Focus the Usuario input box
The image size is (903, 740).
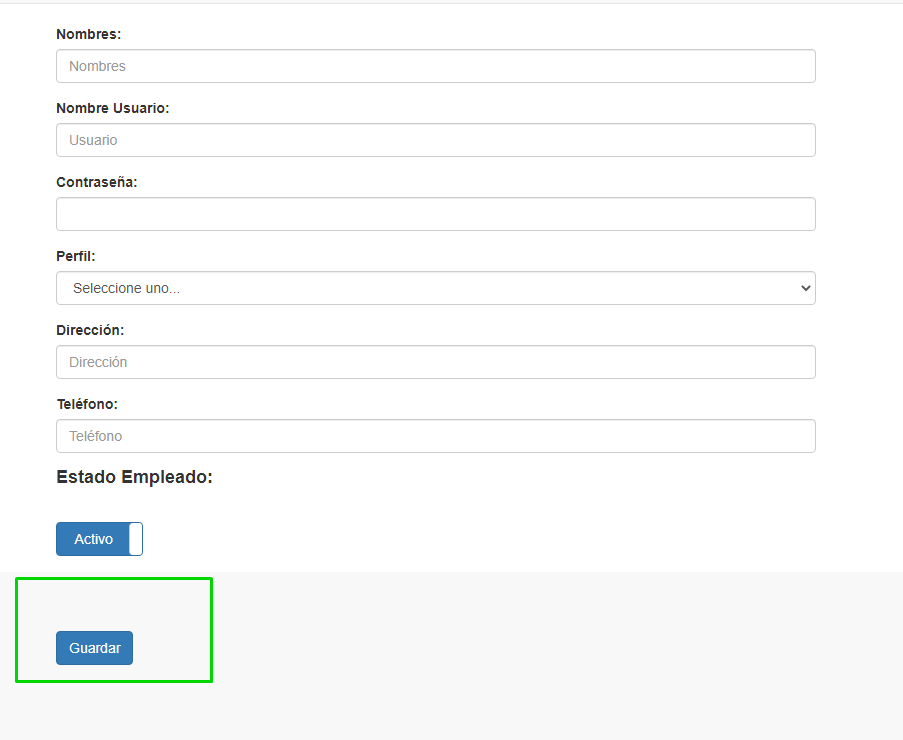(x=435, y=140)
